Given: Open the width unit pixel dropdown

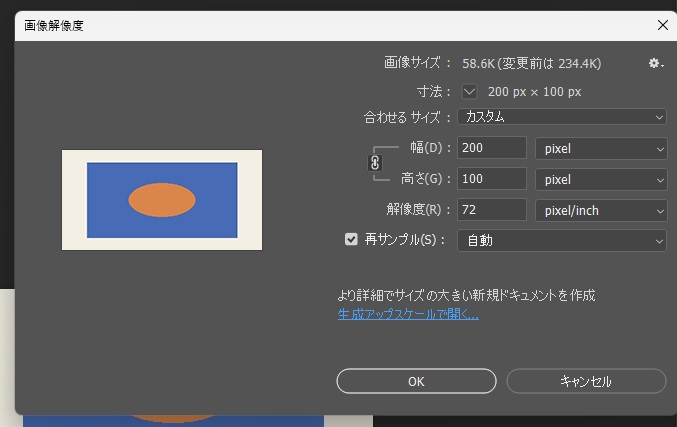Looking at the screenshot, I should pos(601,149).
